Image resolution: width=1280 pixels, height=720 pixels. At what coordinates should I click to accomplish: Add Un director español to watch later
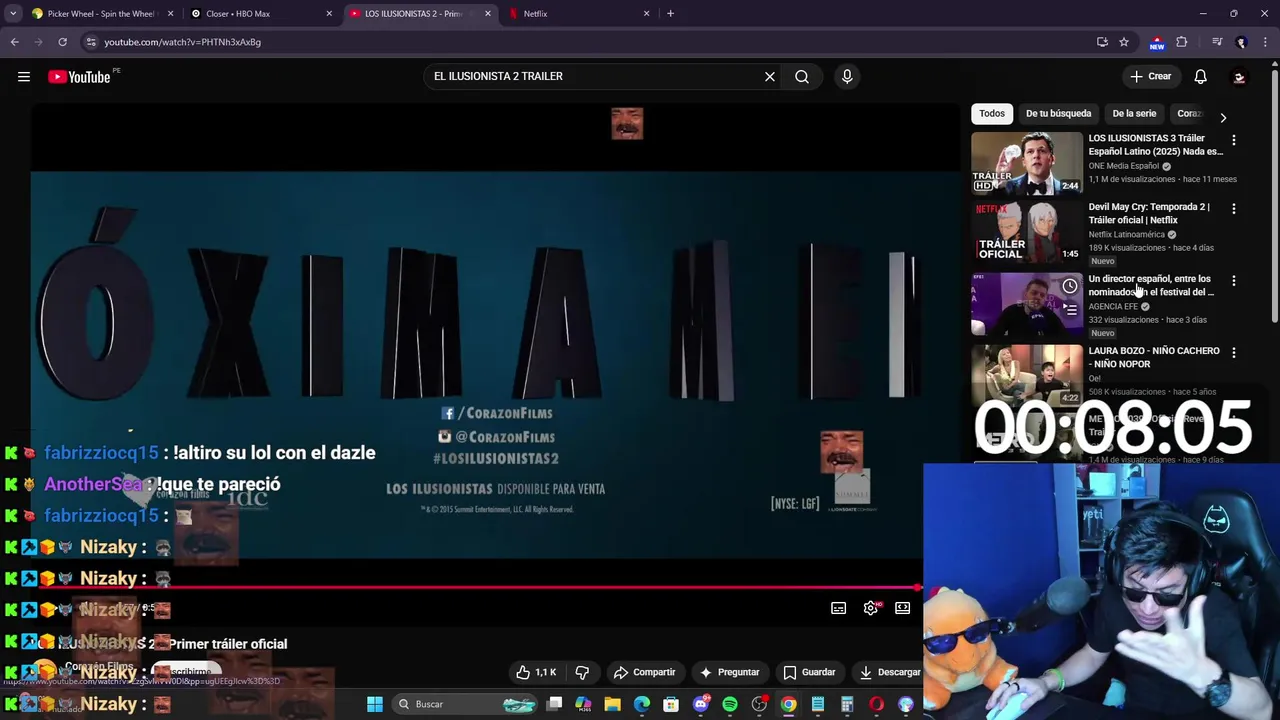click(1070, 286)
